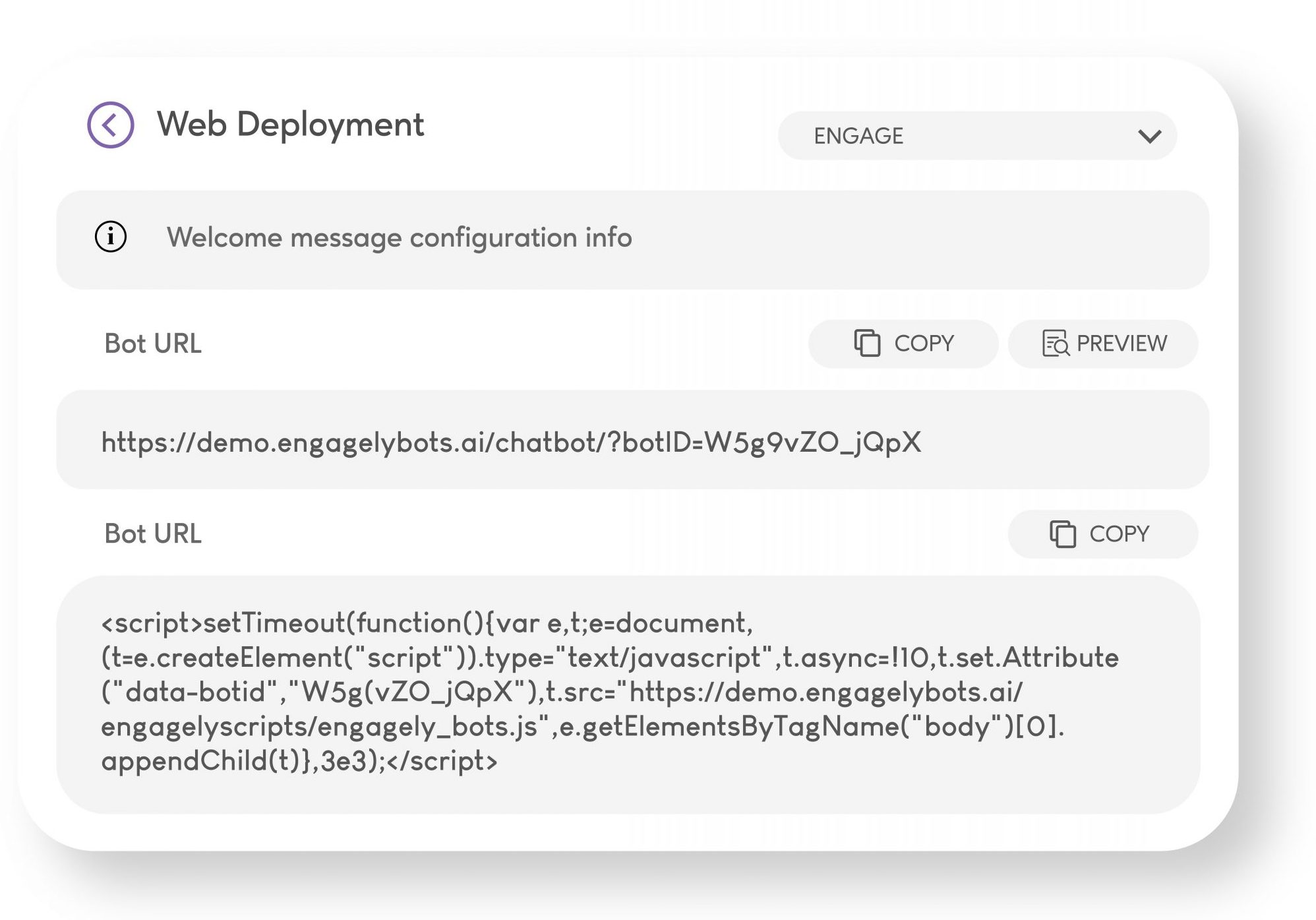Click inside the script embed code box
The image size is (1316, 920).
(628, 694)
